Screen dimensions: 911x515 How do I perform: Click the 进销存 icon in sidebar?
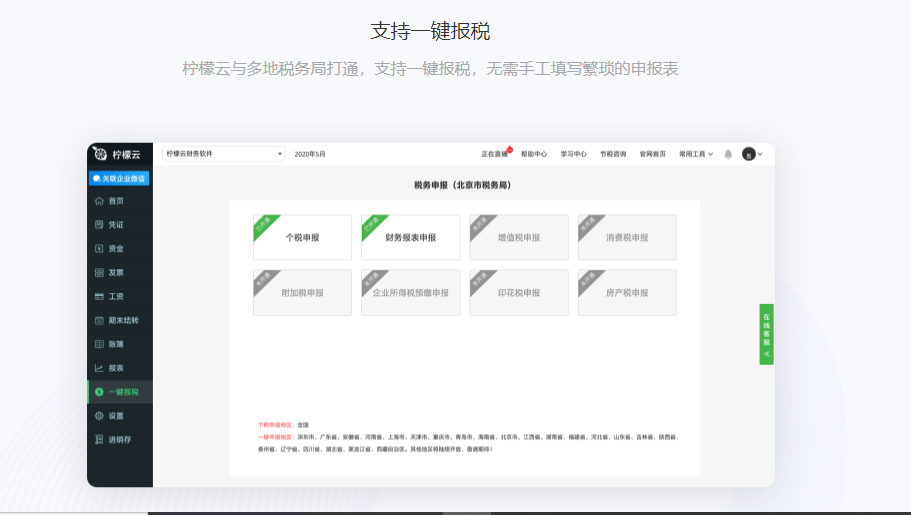pos(99,439)
